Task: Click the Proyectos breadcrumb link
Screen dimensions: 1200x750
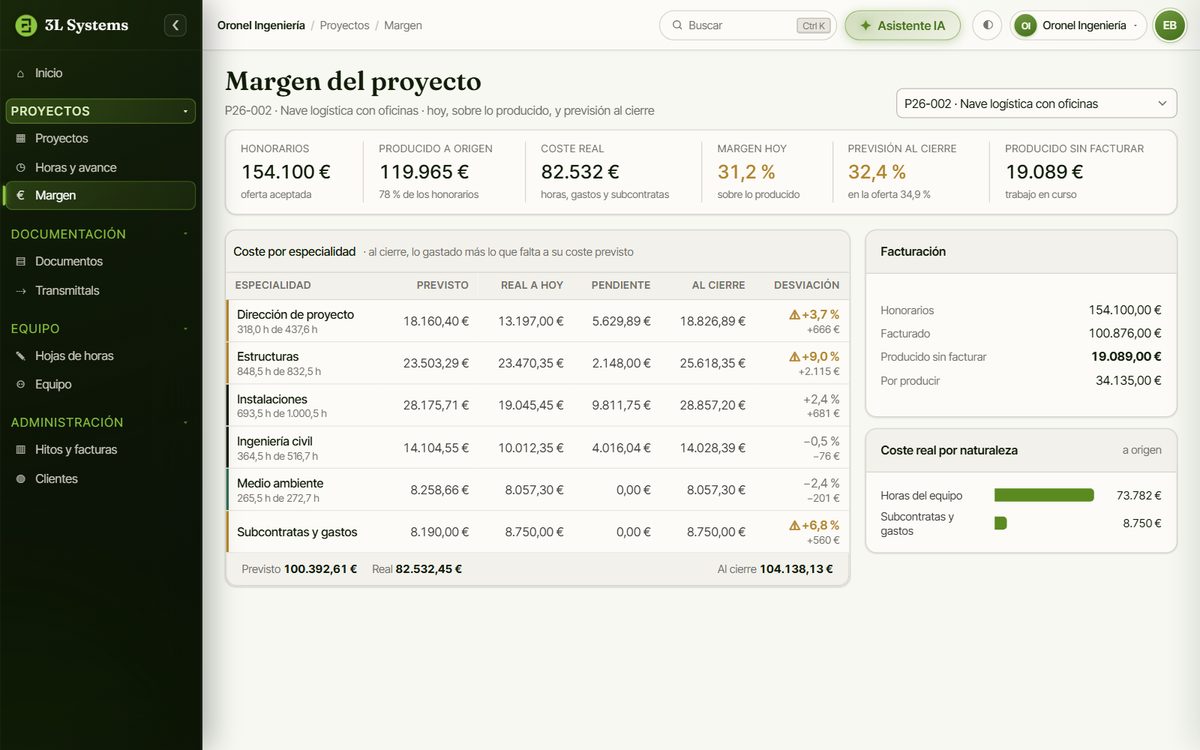Action: [x=344, y=25]
